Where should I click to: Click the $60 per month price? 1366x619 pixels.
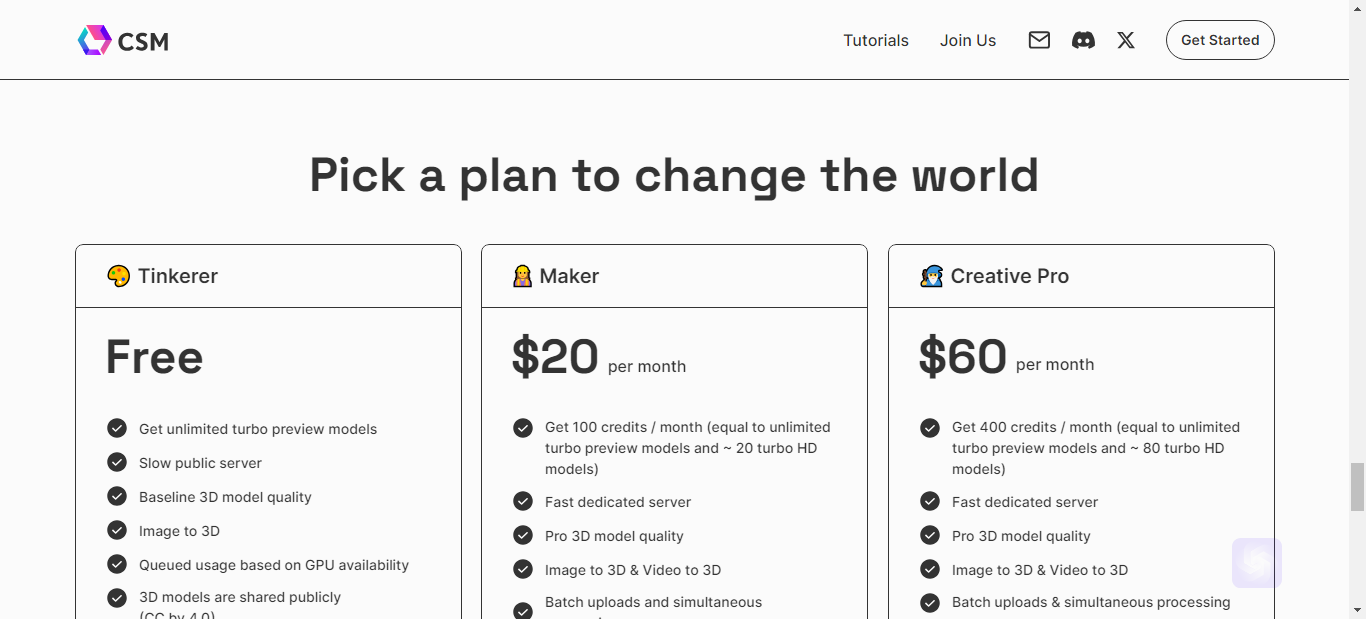click(1006, 357)
